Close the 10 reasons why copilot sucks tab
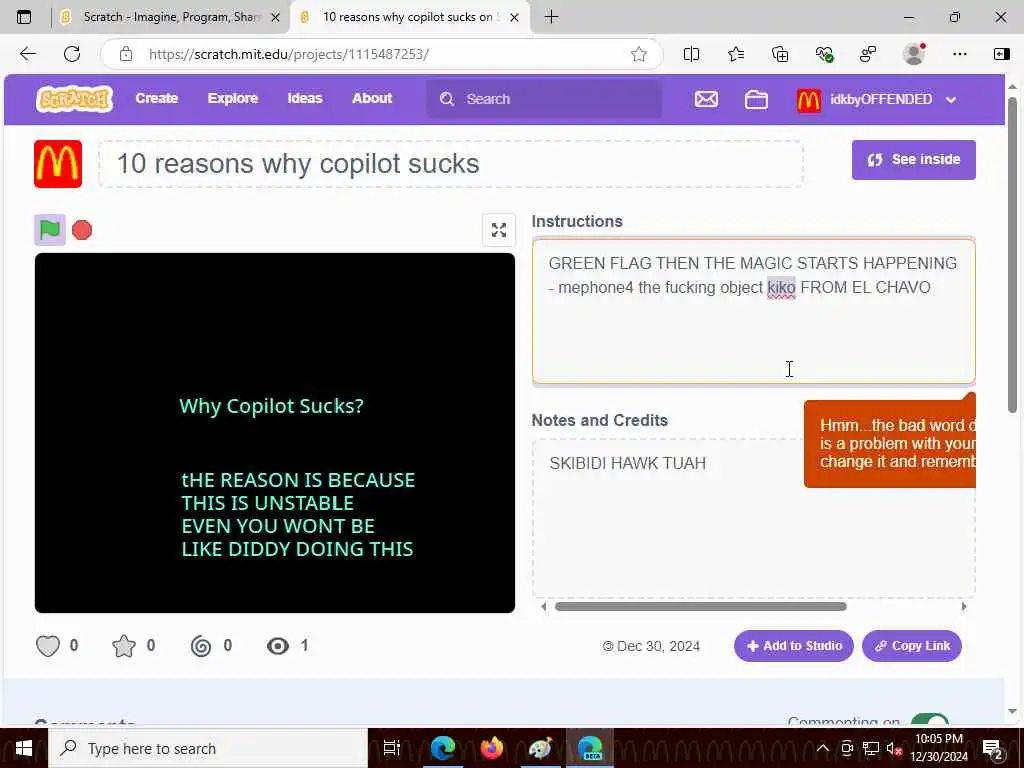 [x=515, y=18]
